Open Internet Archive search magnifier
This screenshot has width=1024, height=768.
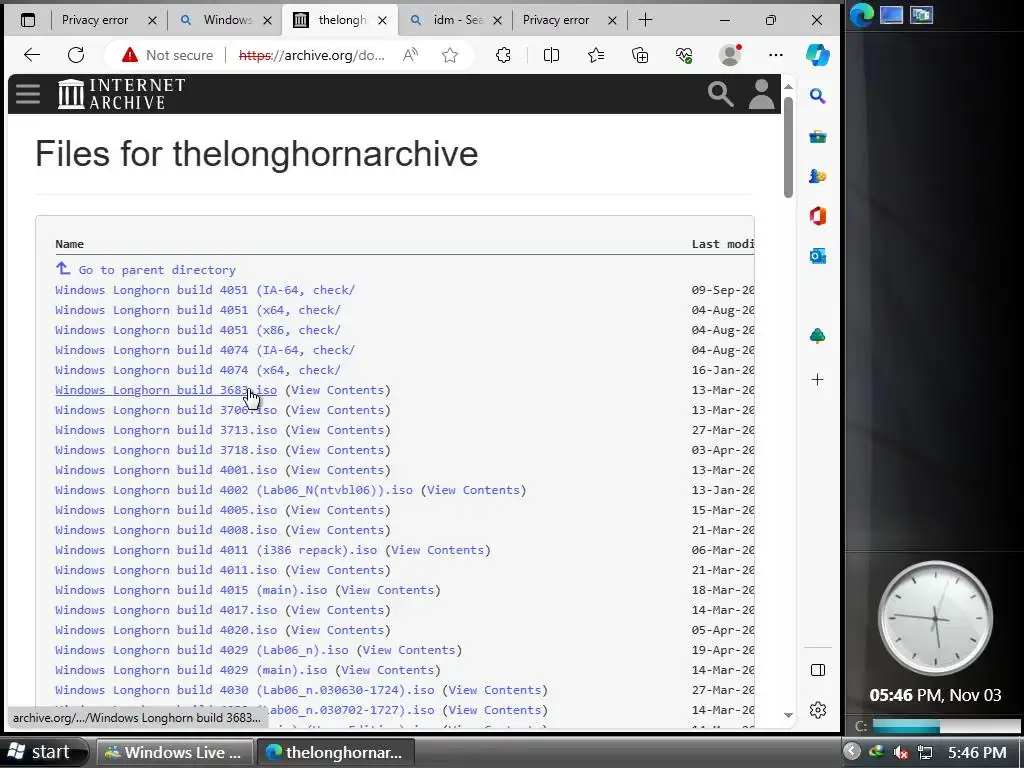click(720, 94)
